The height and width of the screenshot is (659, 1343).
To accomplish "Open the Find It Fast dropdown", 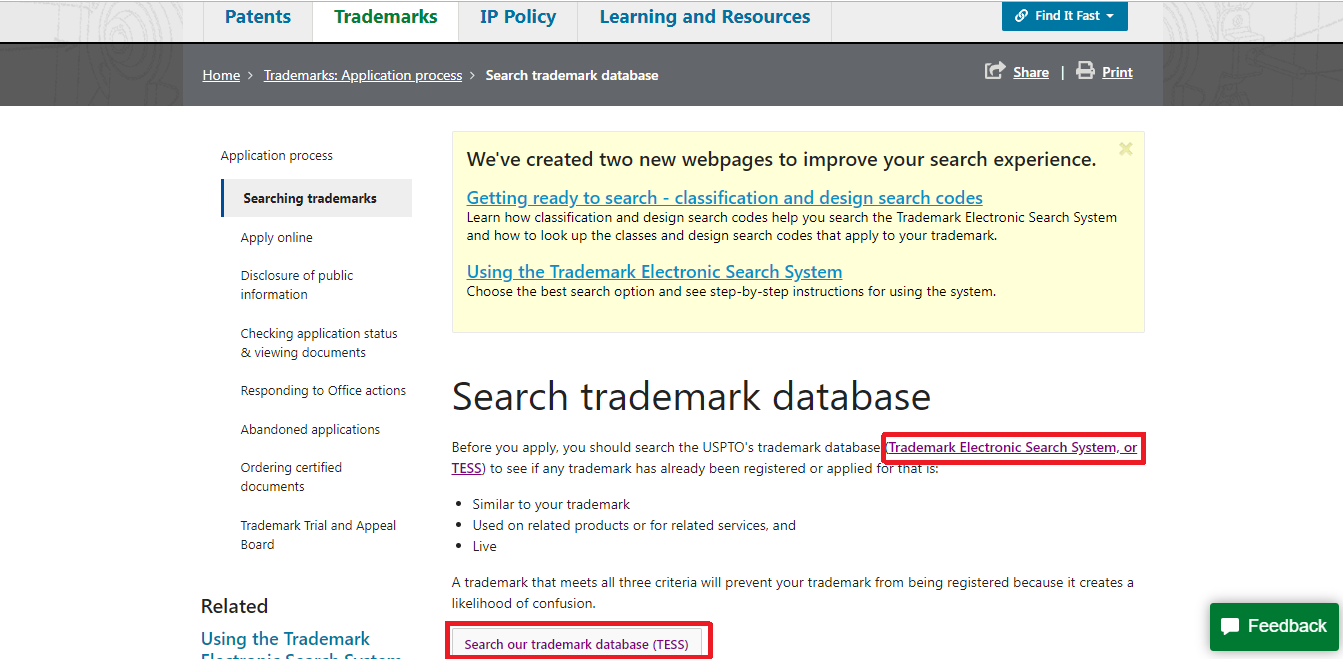I will 1064,16.
